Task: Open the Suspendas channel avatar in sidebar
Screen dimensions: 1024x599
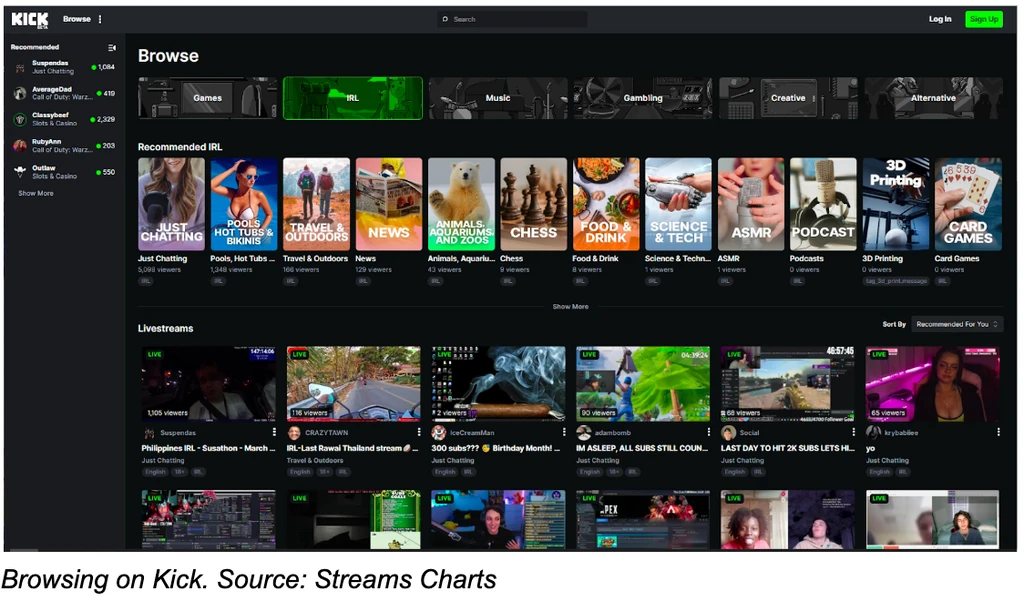Action: tap(20, 67)
